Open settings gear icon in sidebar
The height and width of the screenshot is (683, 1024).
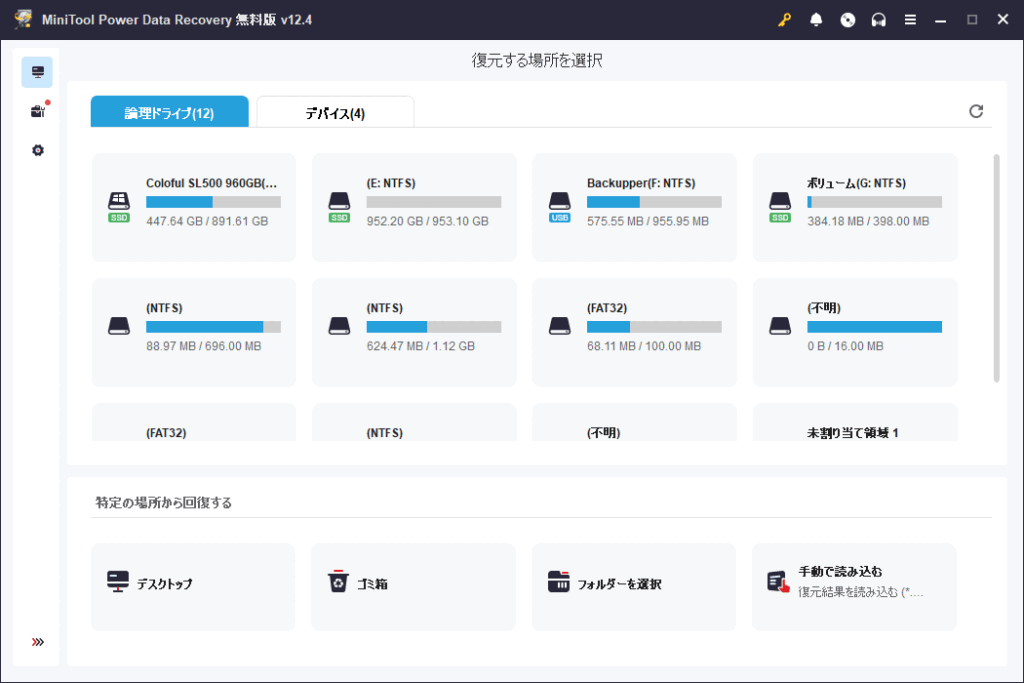pyautogui.click(x=37, y=150)
